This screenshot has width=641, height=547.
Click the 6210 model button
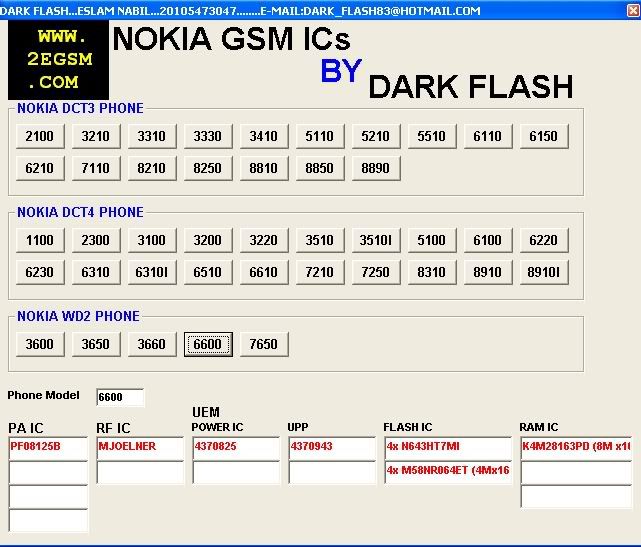[x=40, y=168]
